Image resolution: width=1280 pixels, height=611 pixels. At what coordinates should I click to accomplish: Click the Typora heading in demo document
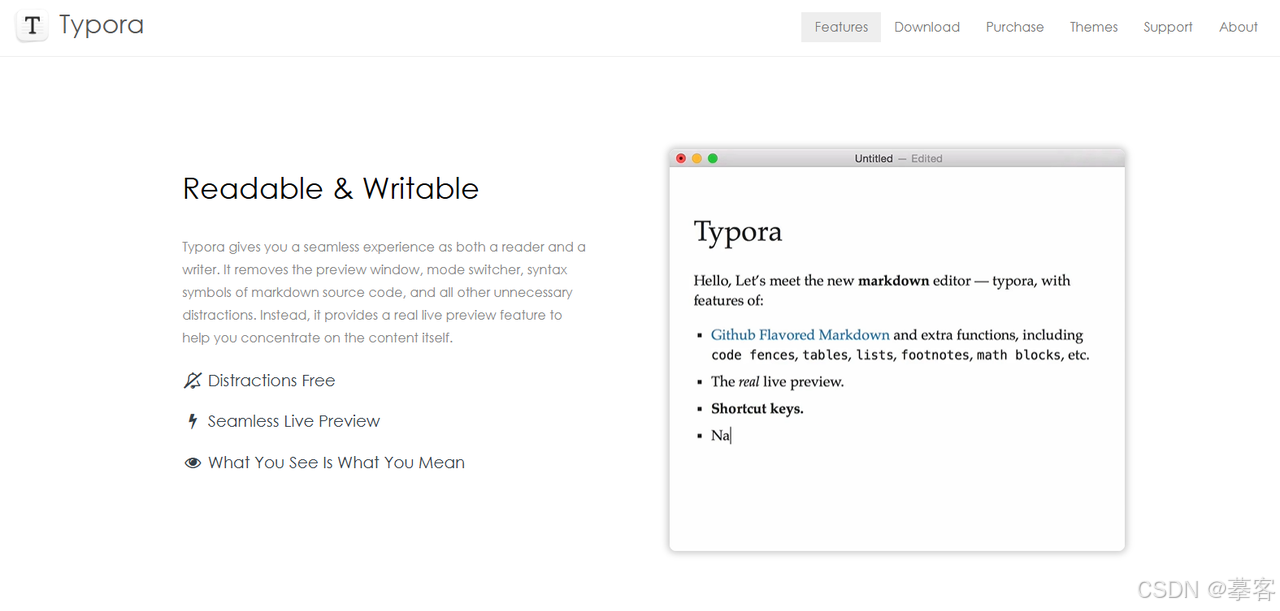click(738, 232)
